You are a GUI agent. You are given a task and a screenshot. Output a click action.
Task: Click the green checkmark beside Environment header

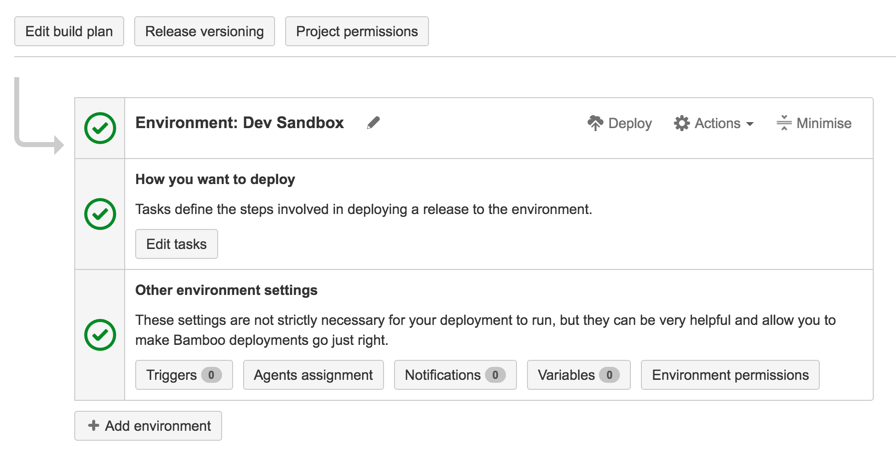pyautogui.click(x=100, y=128)
